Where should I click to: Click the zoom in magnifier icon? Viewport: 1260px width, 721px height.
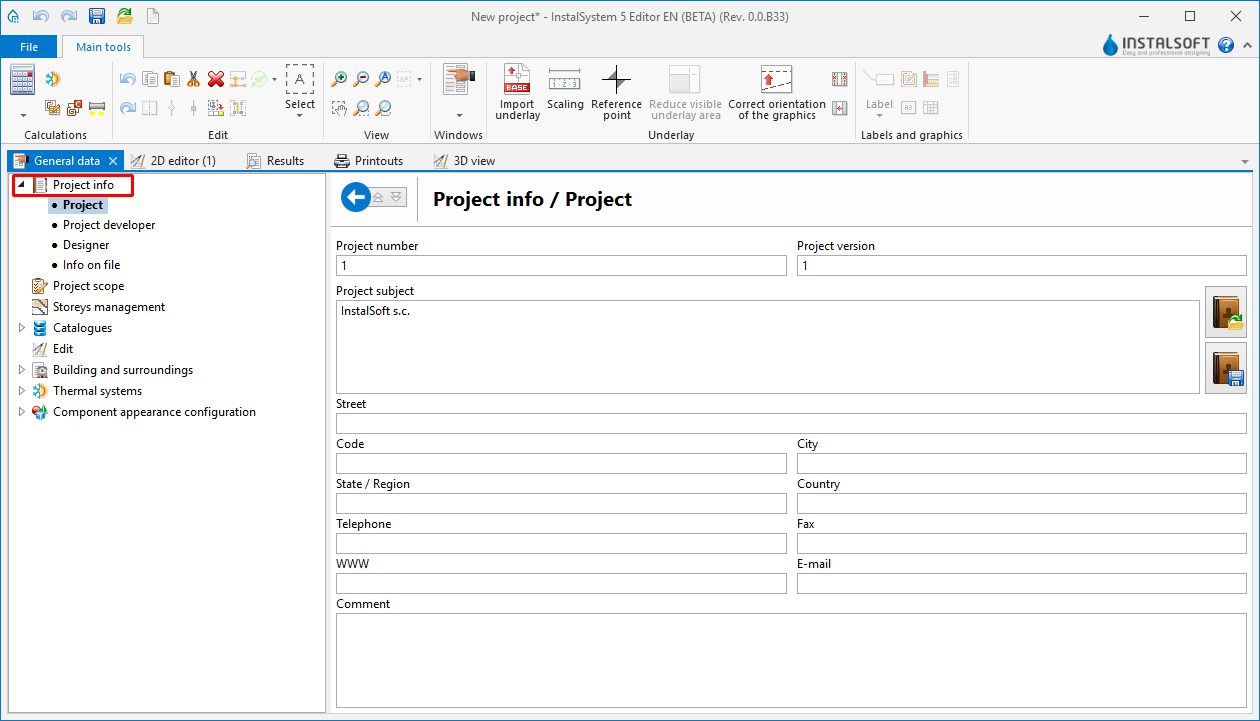click(x=340, y=79)
